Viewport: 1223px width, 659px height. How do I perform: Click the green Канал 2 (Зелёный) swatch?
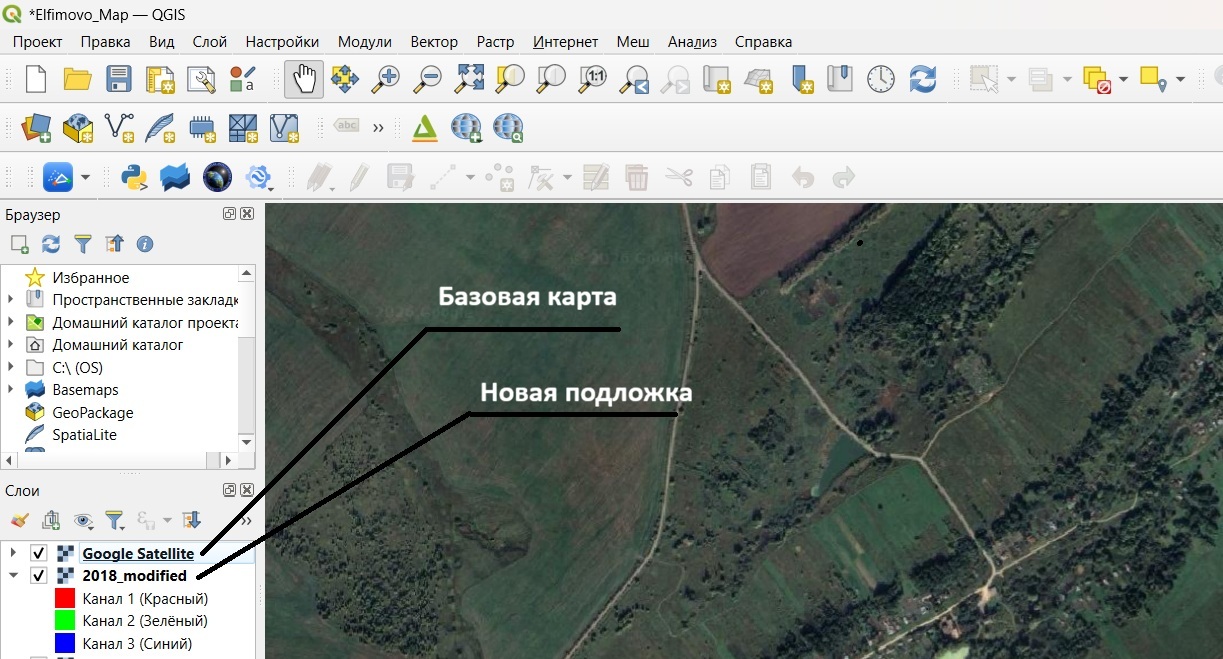64,621
